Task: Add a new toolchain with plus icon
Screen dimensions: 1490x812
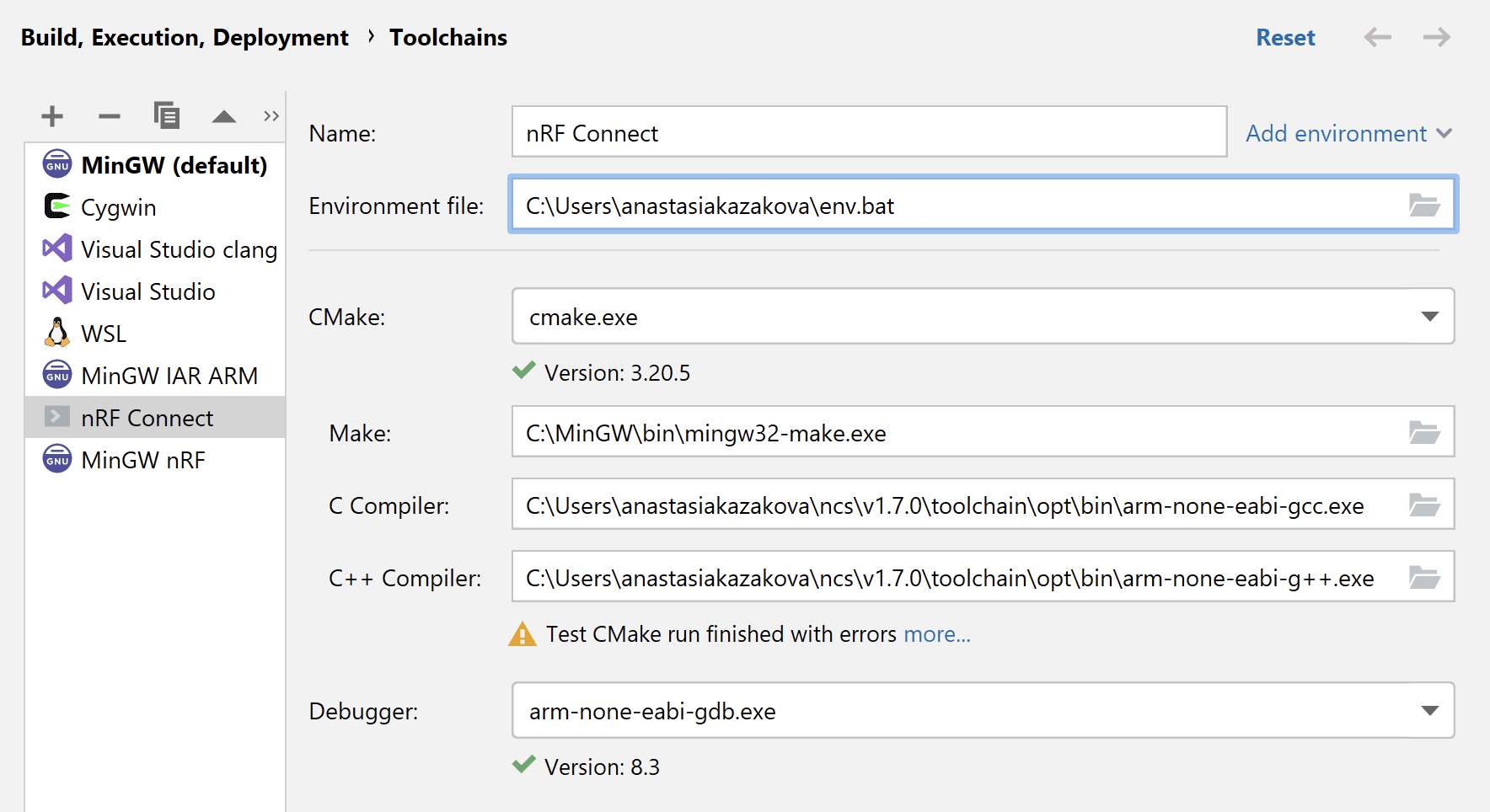Action: pyautogui.click(x=52, y=116)
